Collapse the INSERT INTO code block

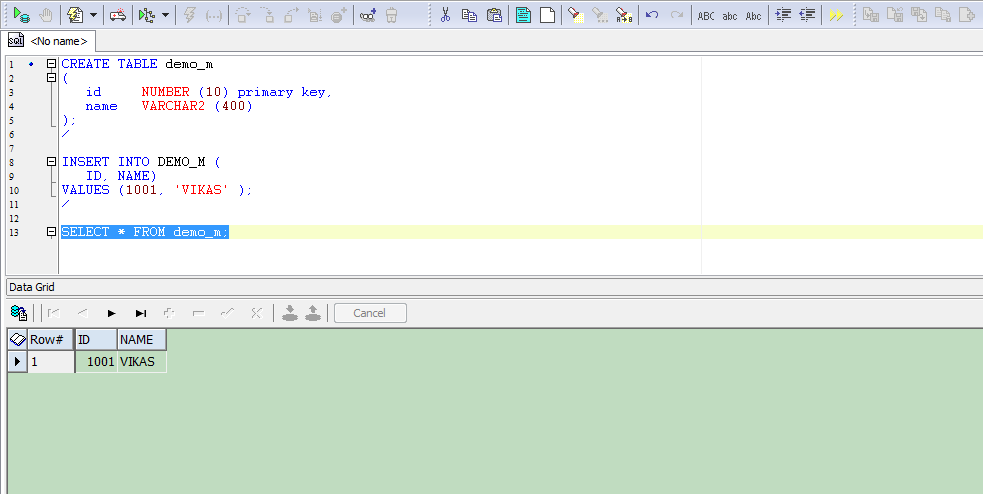pos(51,161)
